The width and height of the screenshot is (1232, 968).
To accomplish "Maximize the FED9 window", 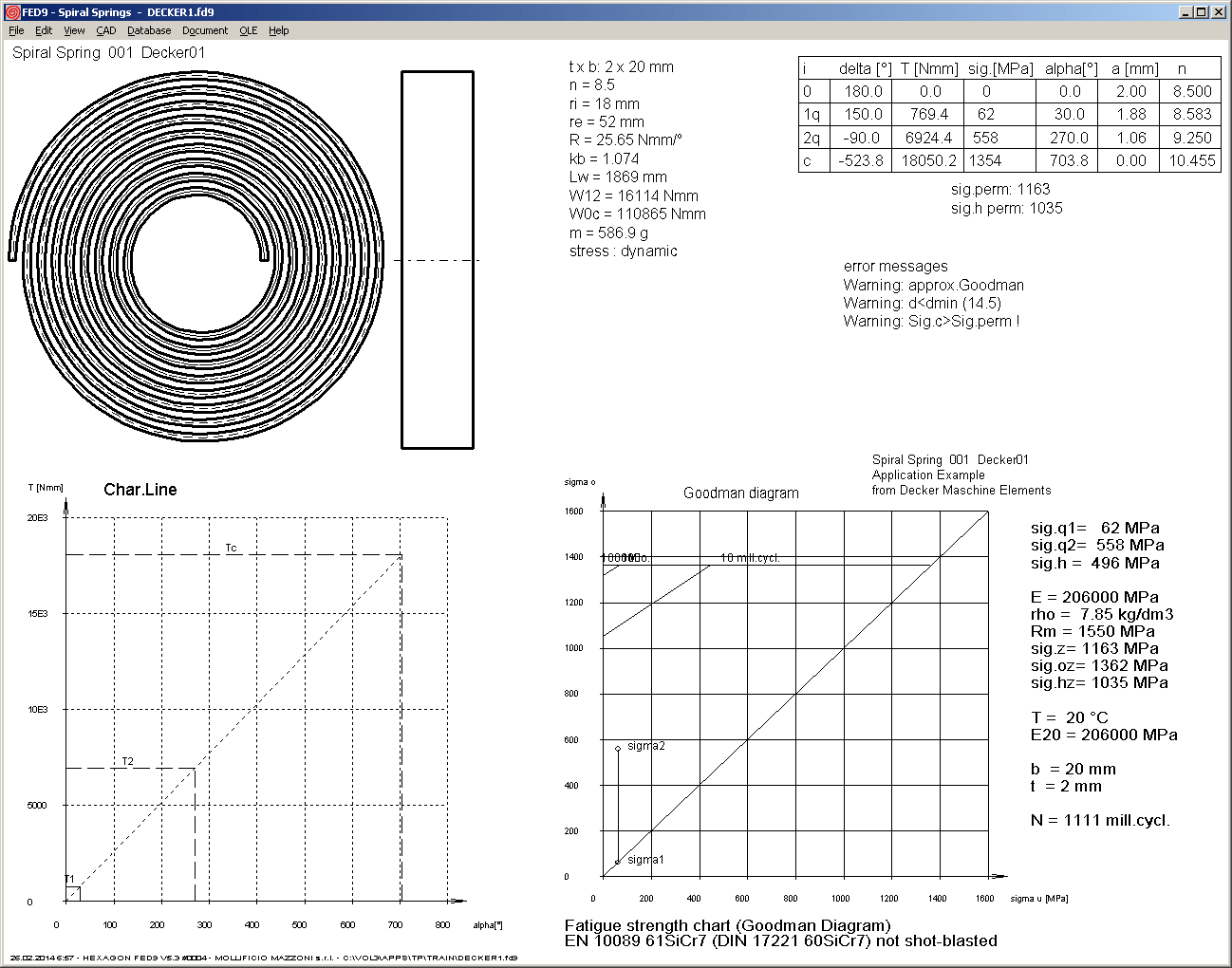I will 1201,12.
